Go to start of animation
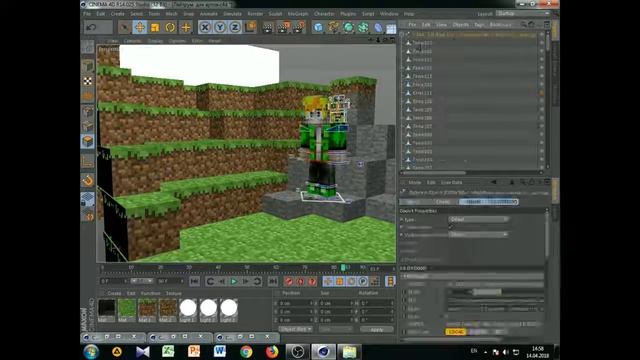 coord(195,281)
